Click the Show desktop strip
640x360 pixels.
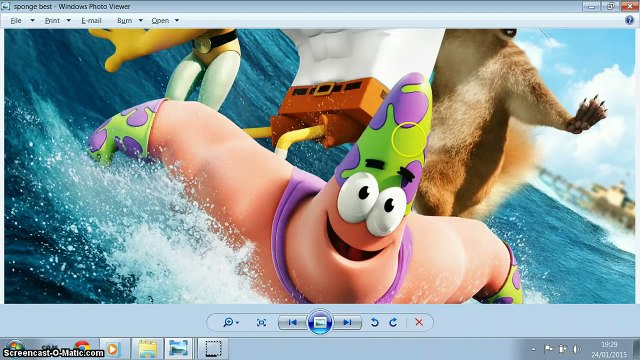637,349
